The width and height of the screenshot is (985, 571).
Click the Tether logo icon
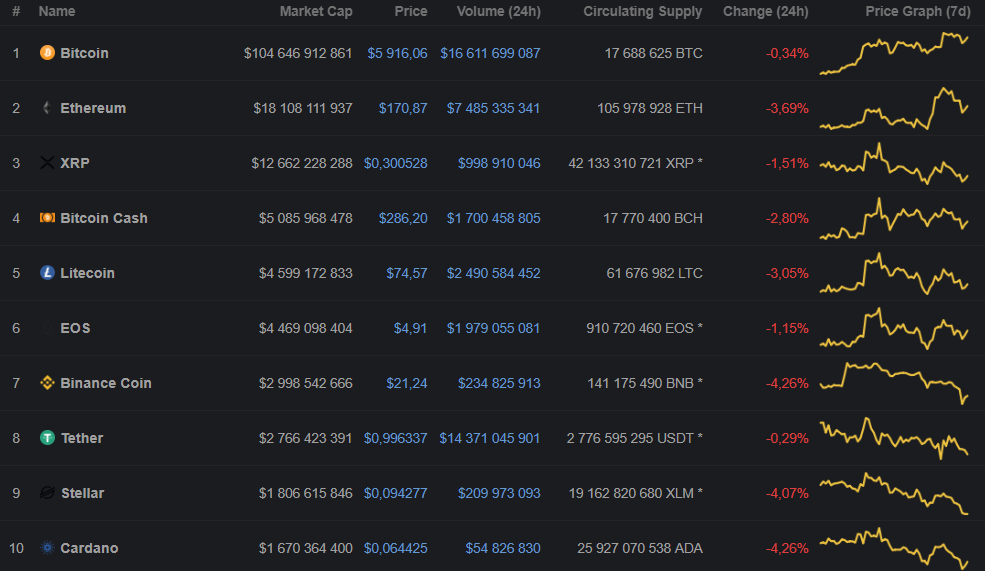pos(47,438)
